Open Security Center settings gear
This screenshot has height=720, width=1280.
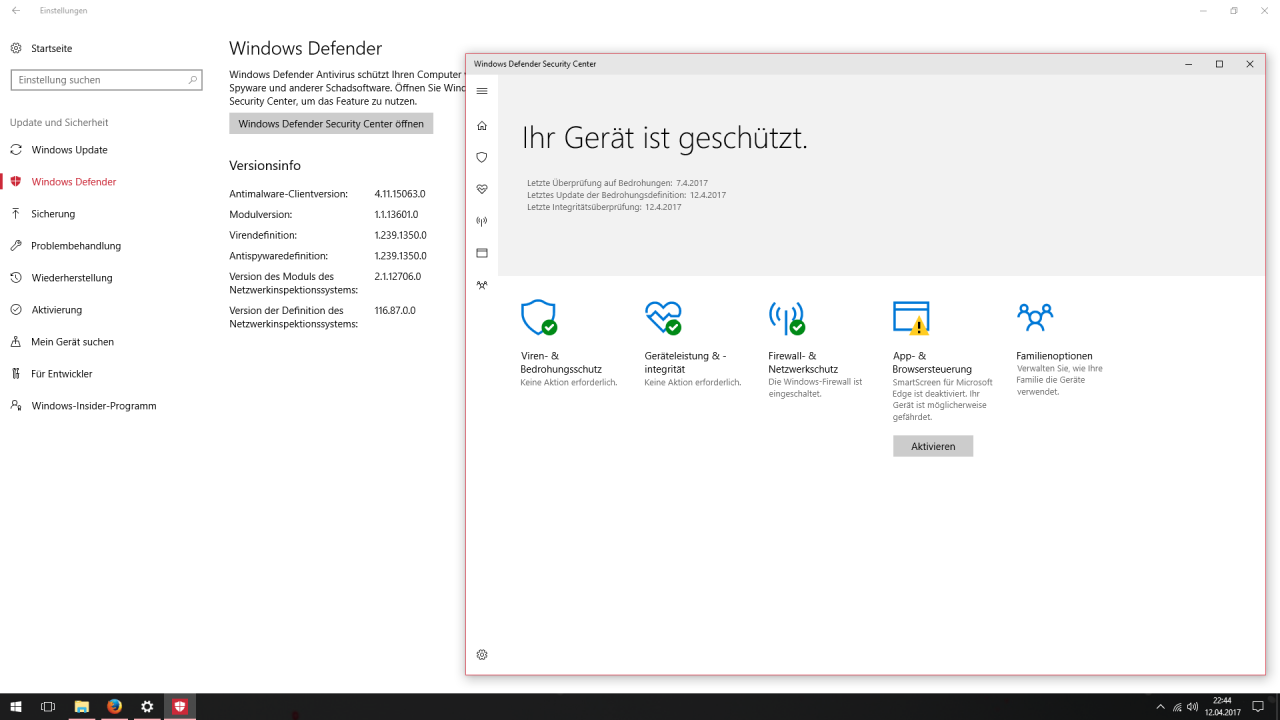pos(482,655)
